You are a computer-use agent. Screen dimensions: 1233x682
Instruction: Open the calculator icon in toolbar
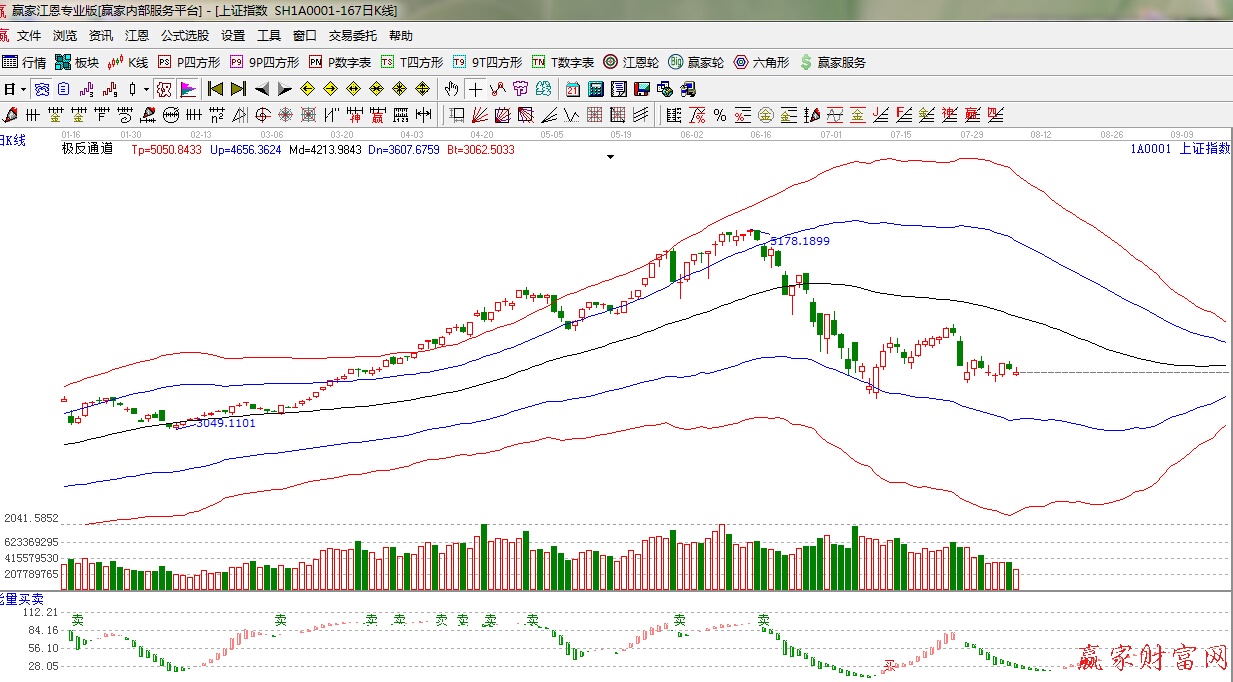[596, 88]
